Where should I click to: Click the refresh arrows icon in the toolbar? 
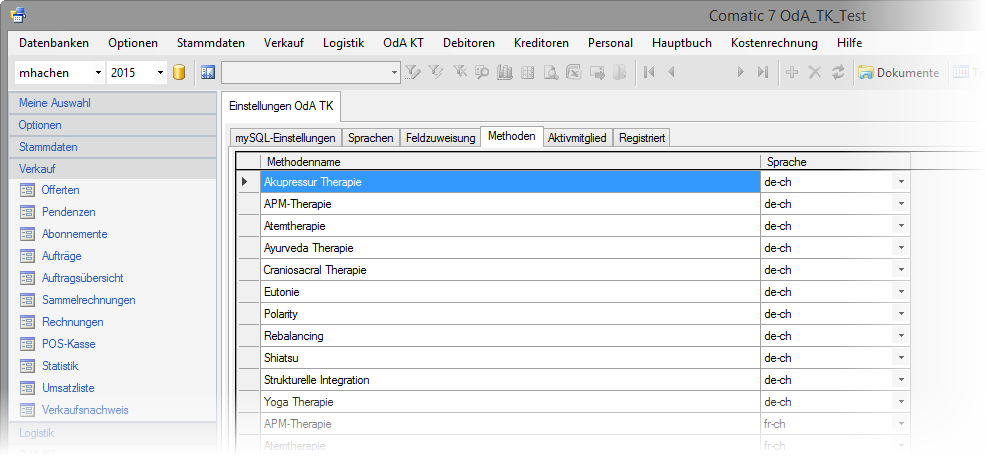coord(838,72)
